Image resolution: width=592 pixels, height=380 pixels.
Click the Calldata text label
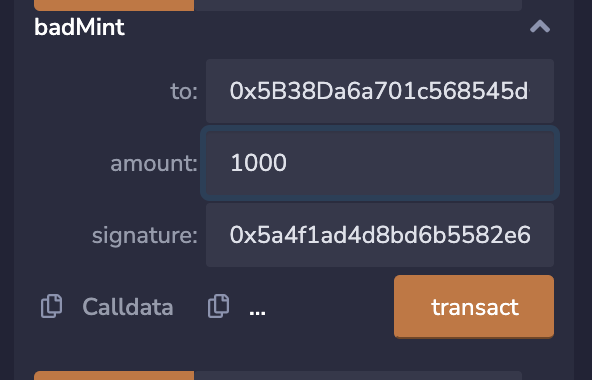(x=128, y=306)
